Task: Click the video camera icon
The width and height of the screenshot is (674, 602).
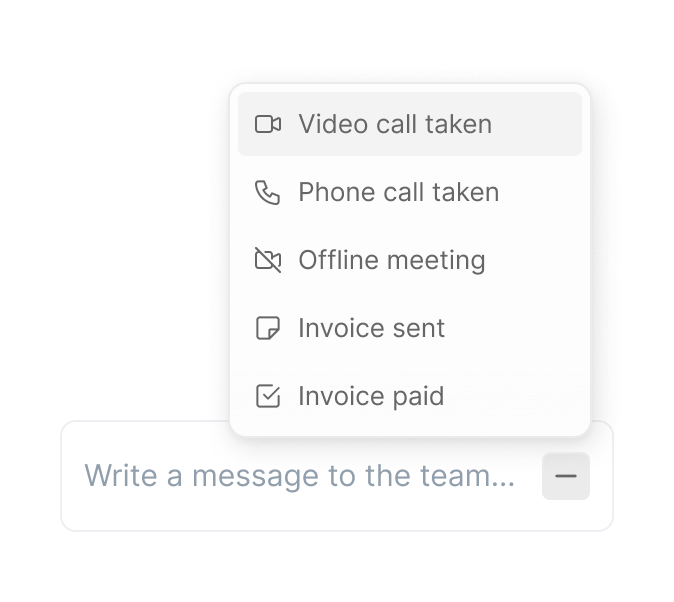Action: pyautogui.click(x=268, y=124)
